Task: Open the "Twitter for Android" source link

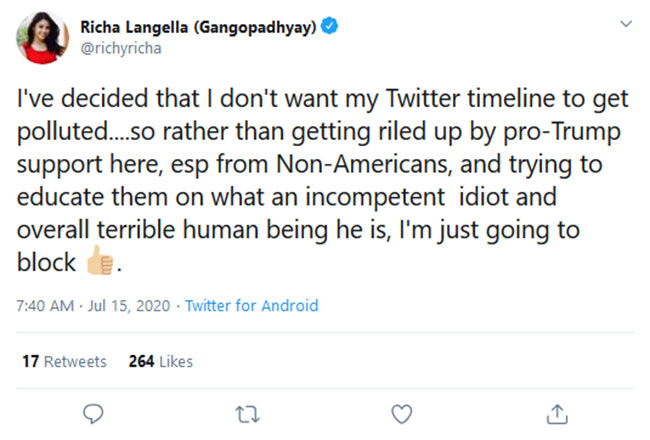Action: point(252,306)
